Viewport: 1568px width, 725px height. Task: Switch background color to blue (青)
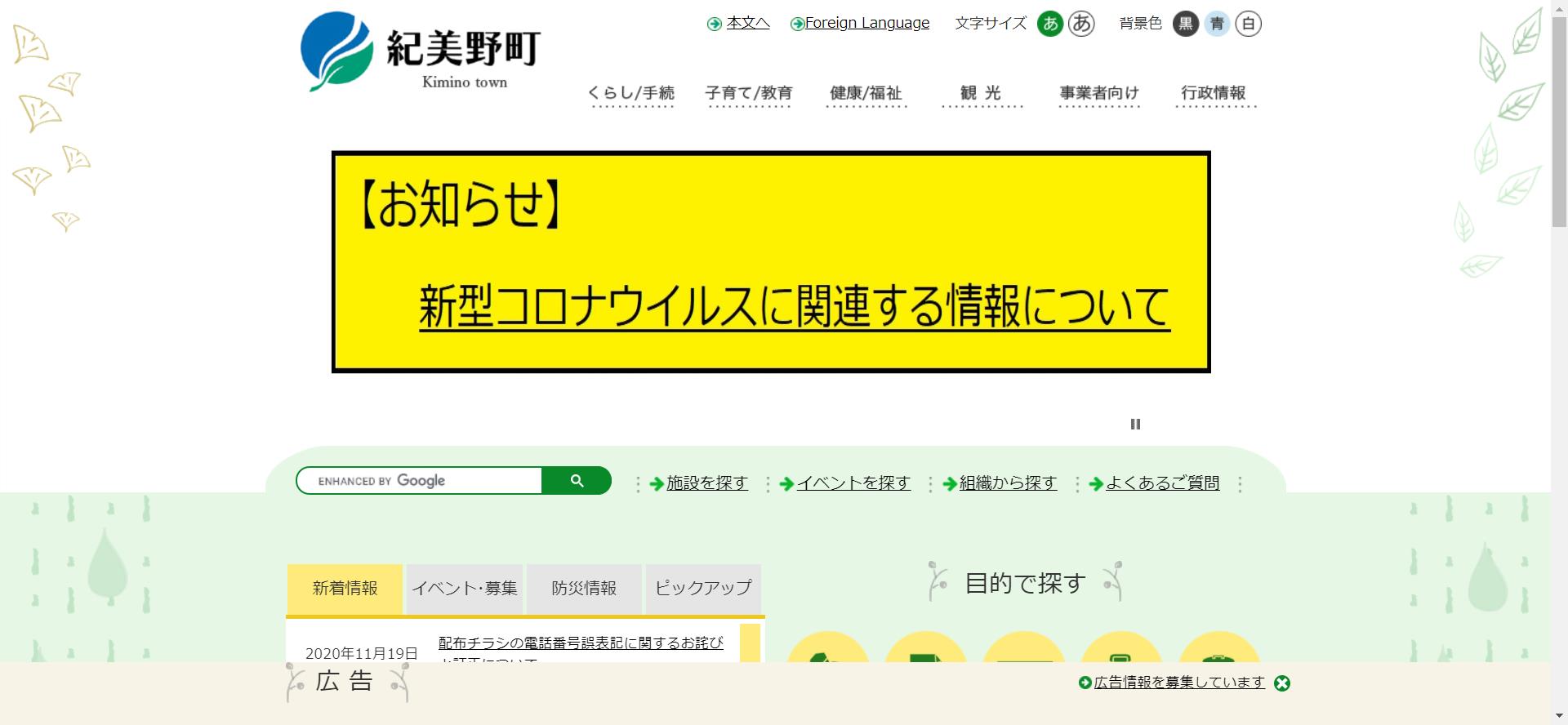(1217, 24)
